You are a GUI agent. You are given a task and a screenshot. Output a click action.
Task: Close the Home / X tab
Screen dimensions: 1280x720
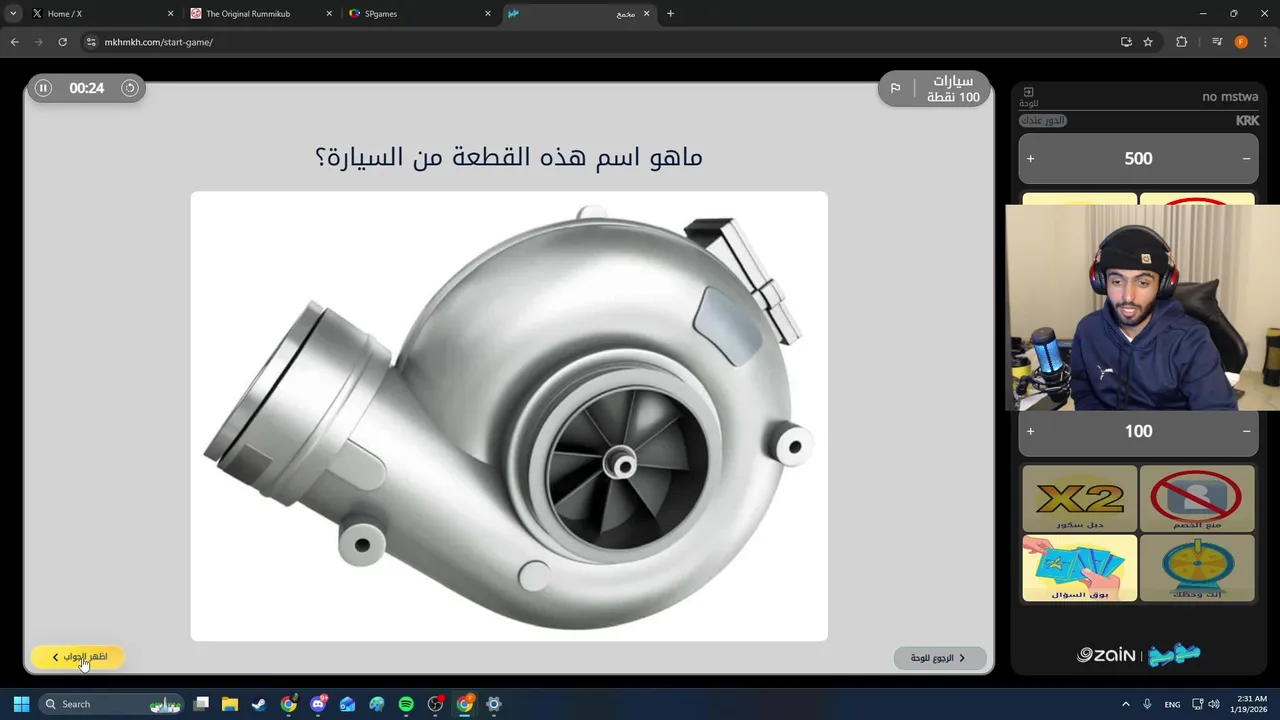(x=170, y=14)
